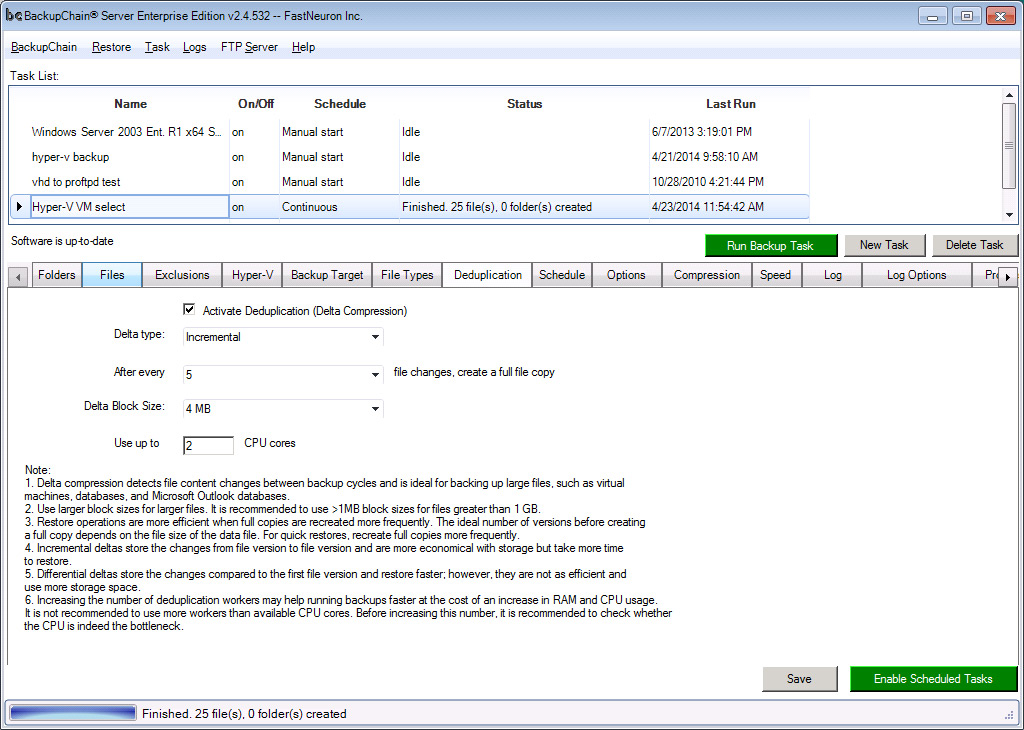Viewport: 1024px width, 730px height.
Task: Switch to the File Types tab
Action: point(407,275)
